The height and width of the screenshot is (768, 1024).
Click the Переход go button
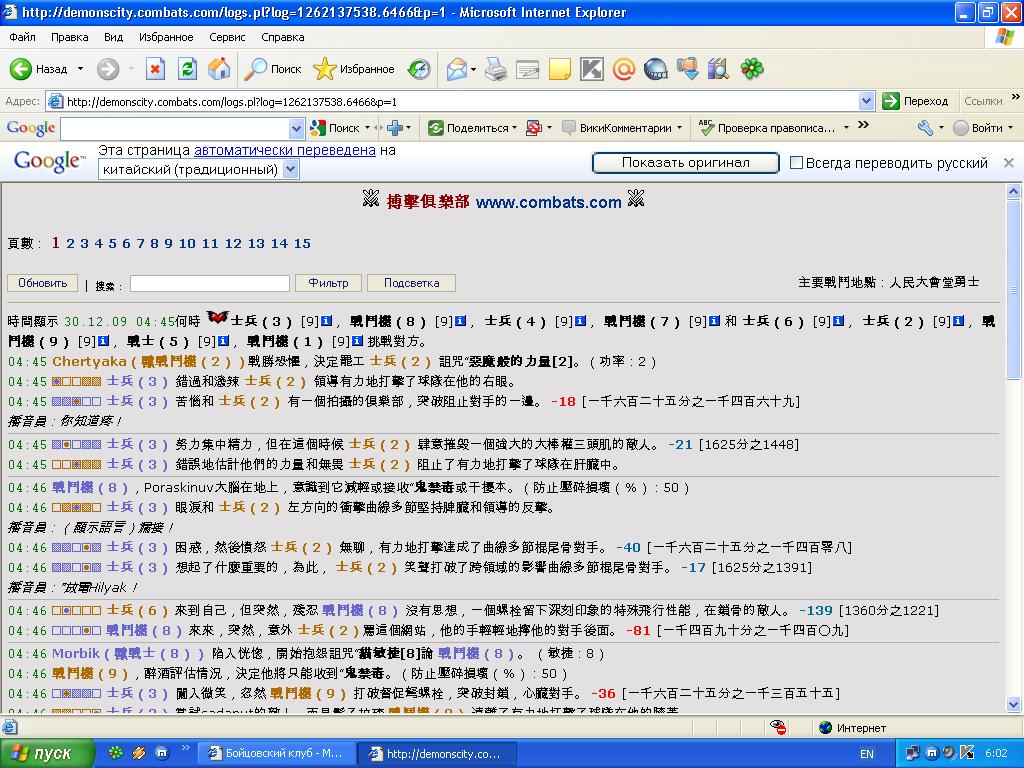pyautogui.click(x=916, y=101)
